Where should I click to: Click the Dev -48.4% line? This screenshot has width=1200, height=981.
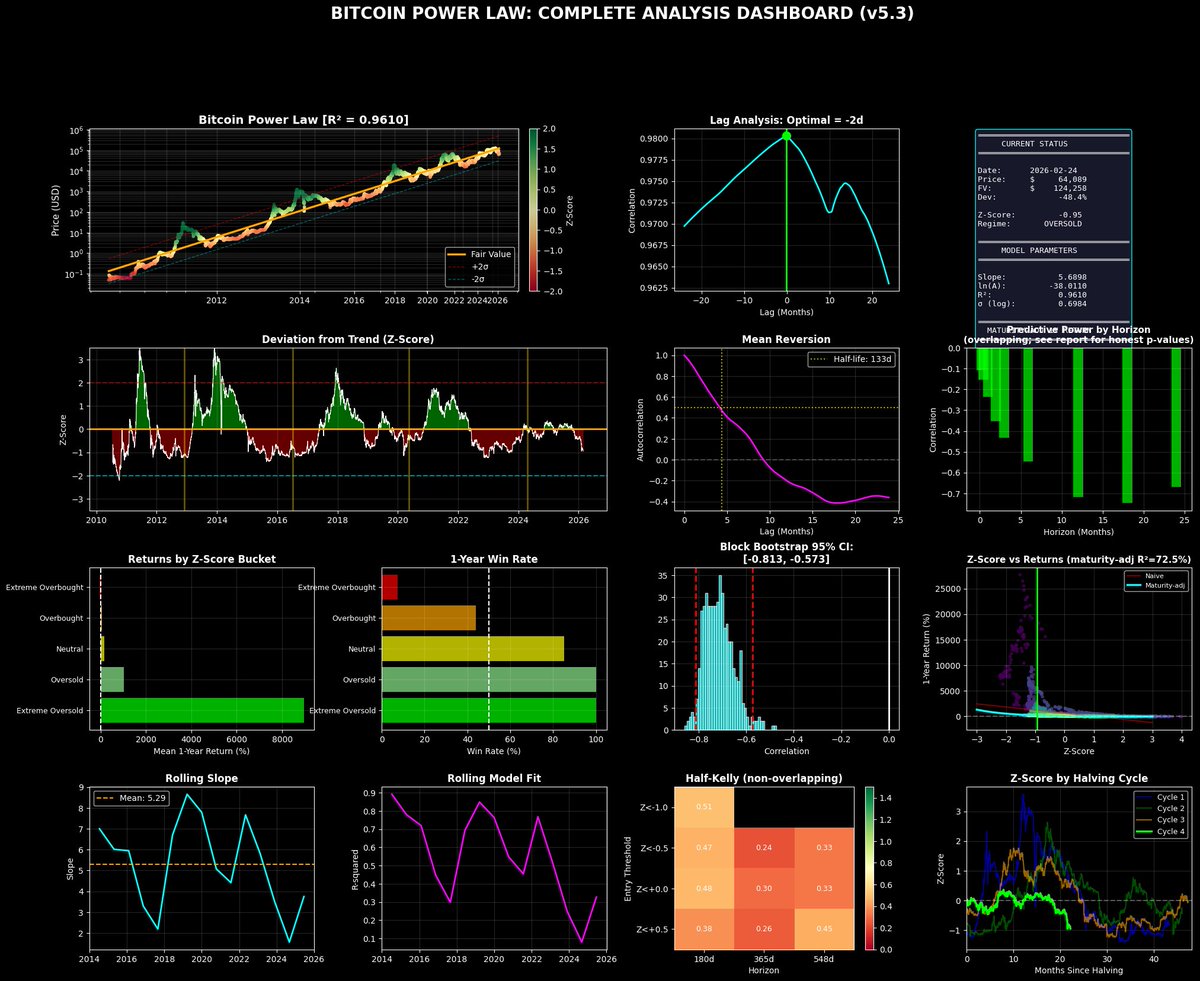pyautogui.click(x=1032, y=197)
